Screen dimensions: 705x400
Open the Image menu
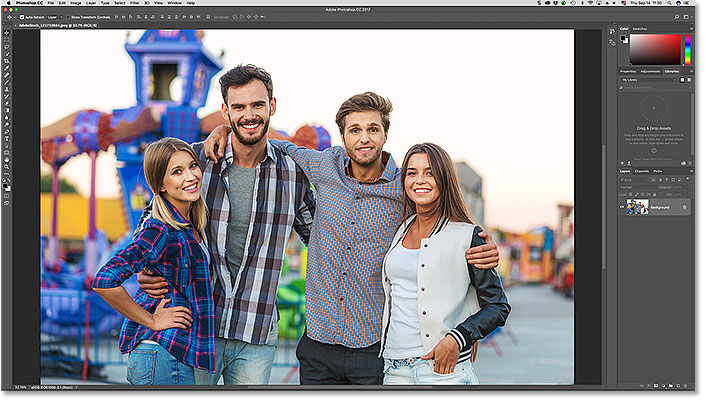pyautogui.click(x=76, y=3)
